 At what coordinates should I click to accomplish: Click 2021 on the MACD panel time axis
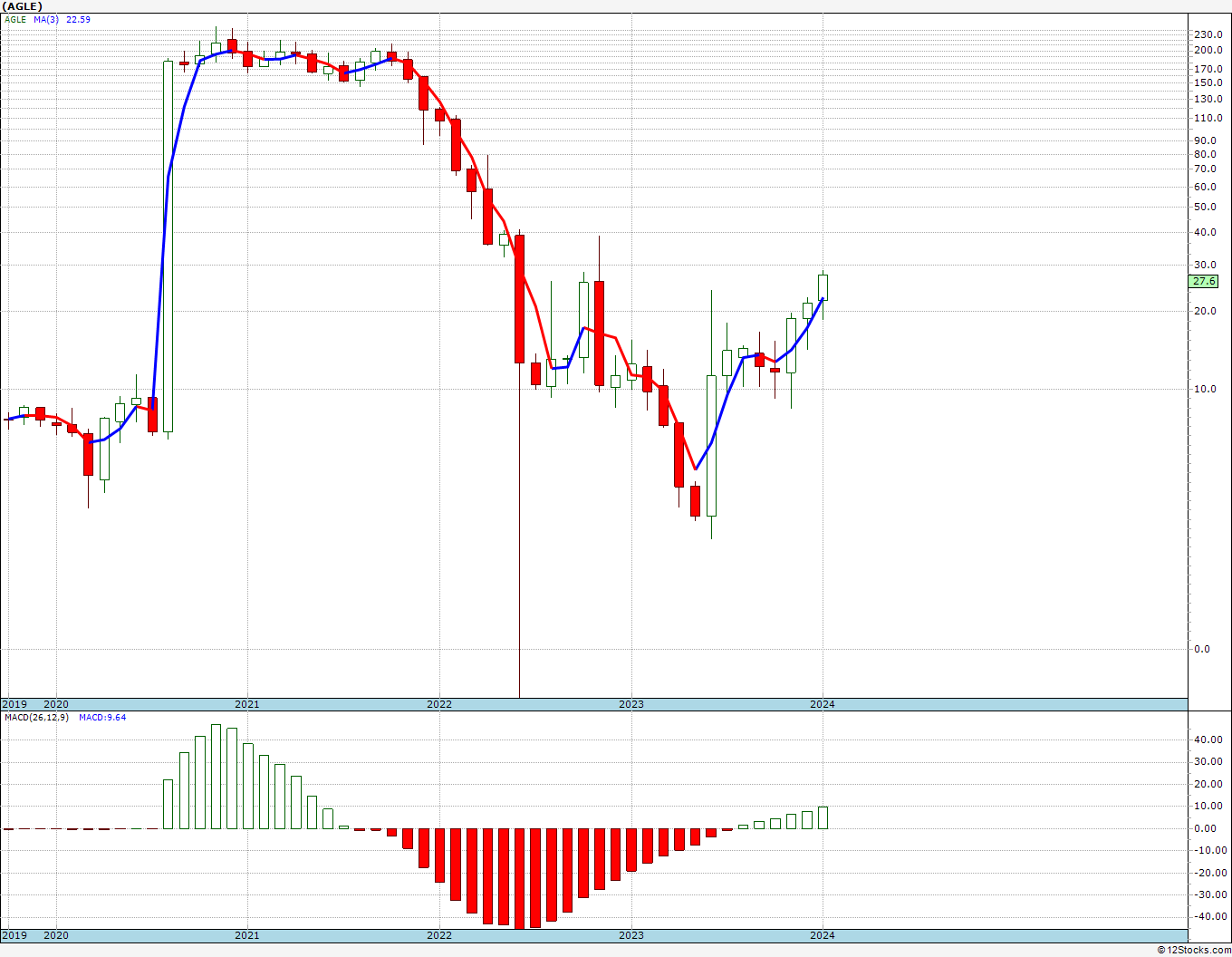click(247, 935)
